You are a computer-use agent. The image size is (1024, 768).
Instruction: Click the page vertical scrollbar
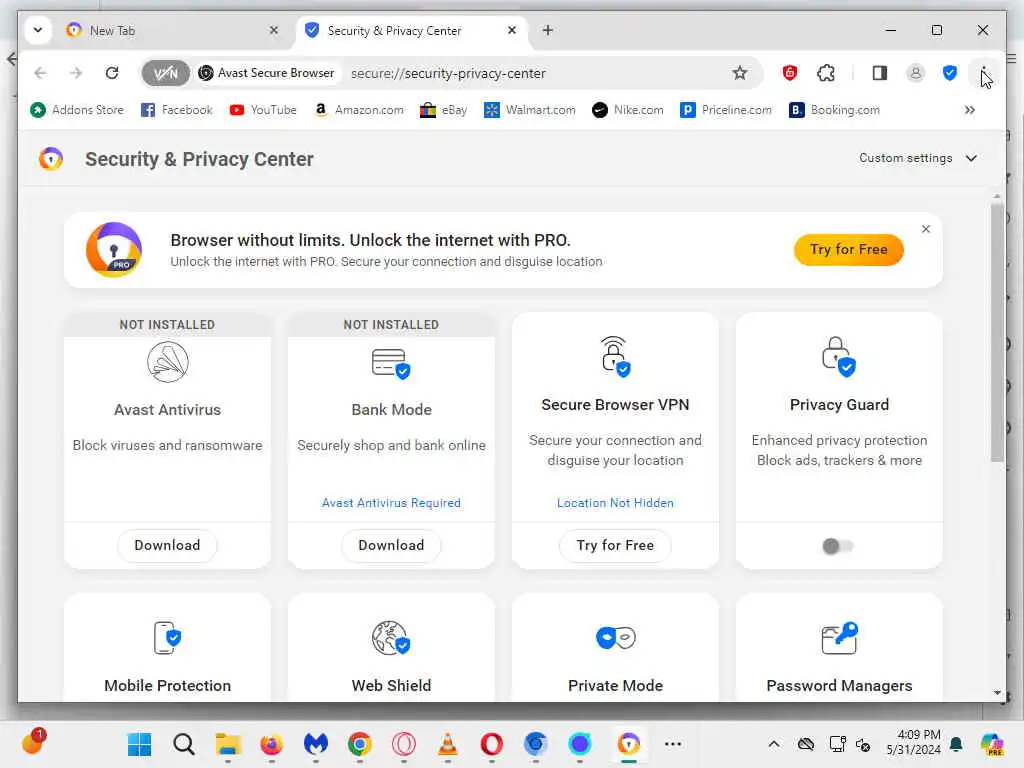pyautogui.click(x=996, y=330)
